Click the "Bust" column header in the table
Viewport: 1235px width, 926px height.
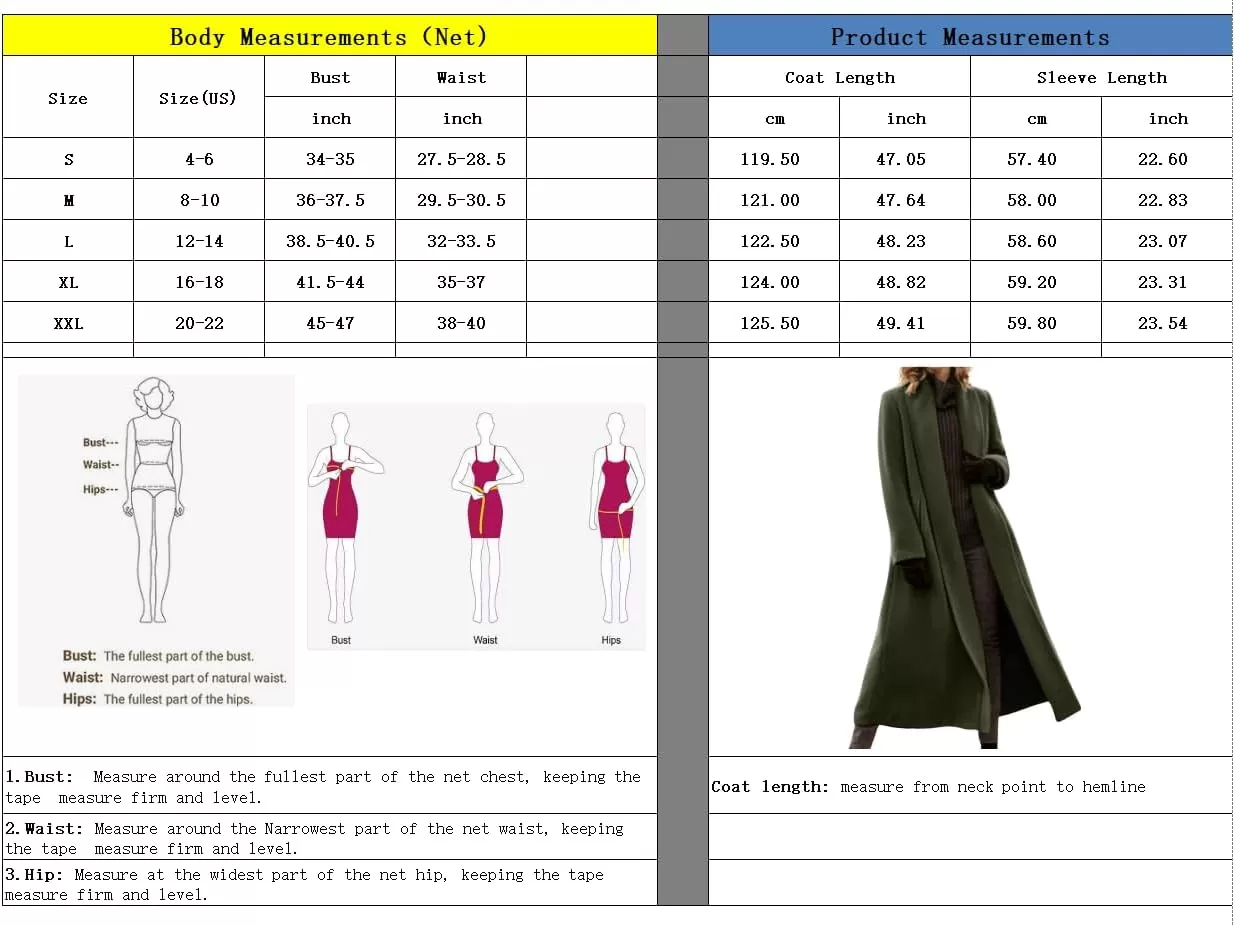(x=330, y=77)
